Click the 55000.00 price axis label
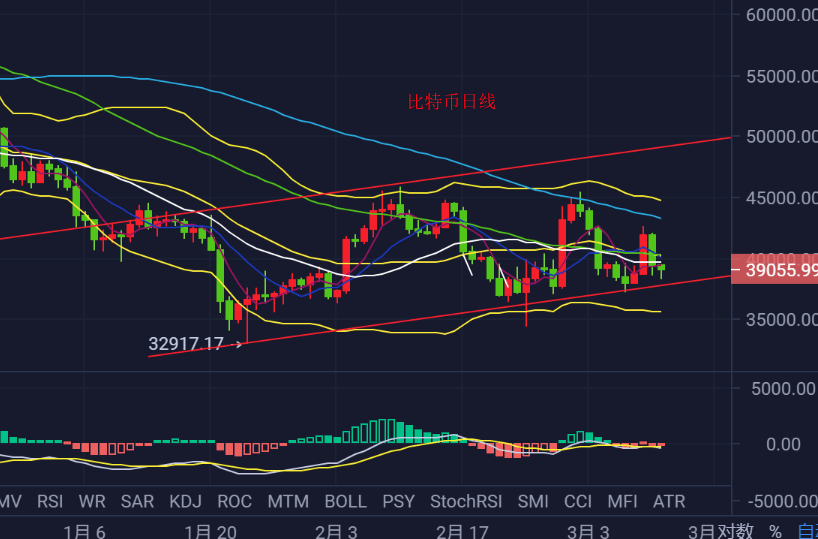 click(781, 76)
